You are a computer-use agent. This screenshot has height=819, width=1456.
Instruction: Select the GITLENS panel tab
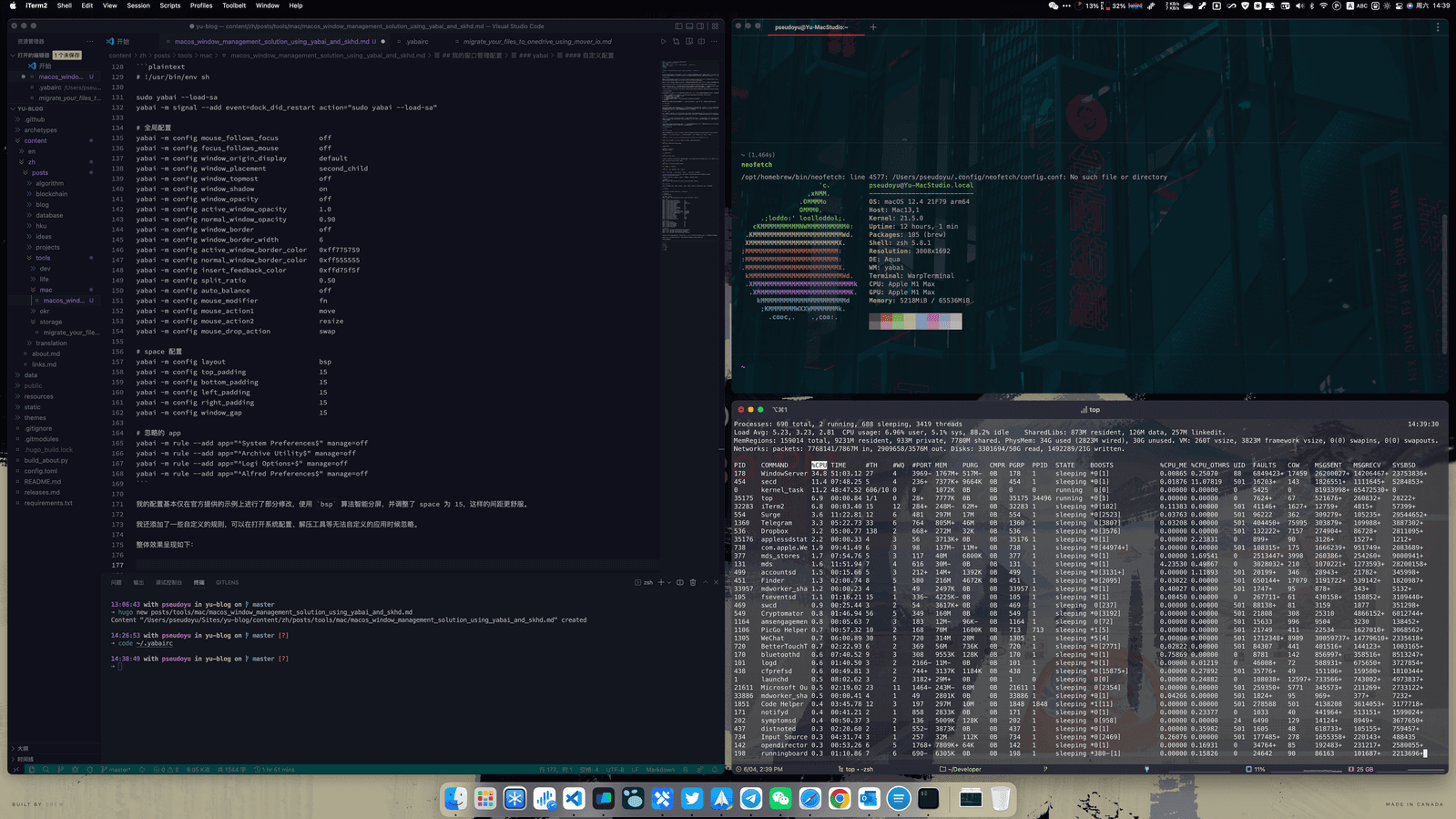227,582
